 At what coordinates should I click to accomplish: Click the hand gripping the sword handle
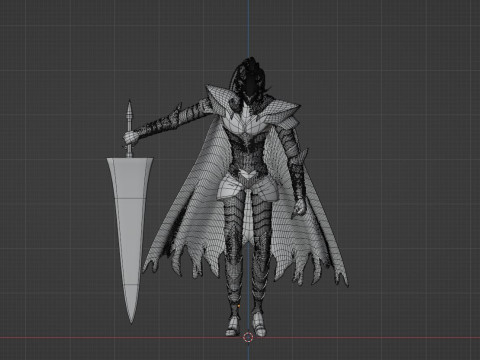coord(131,137)
